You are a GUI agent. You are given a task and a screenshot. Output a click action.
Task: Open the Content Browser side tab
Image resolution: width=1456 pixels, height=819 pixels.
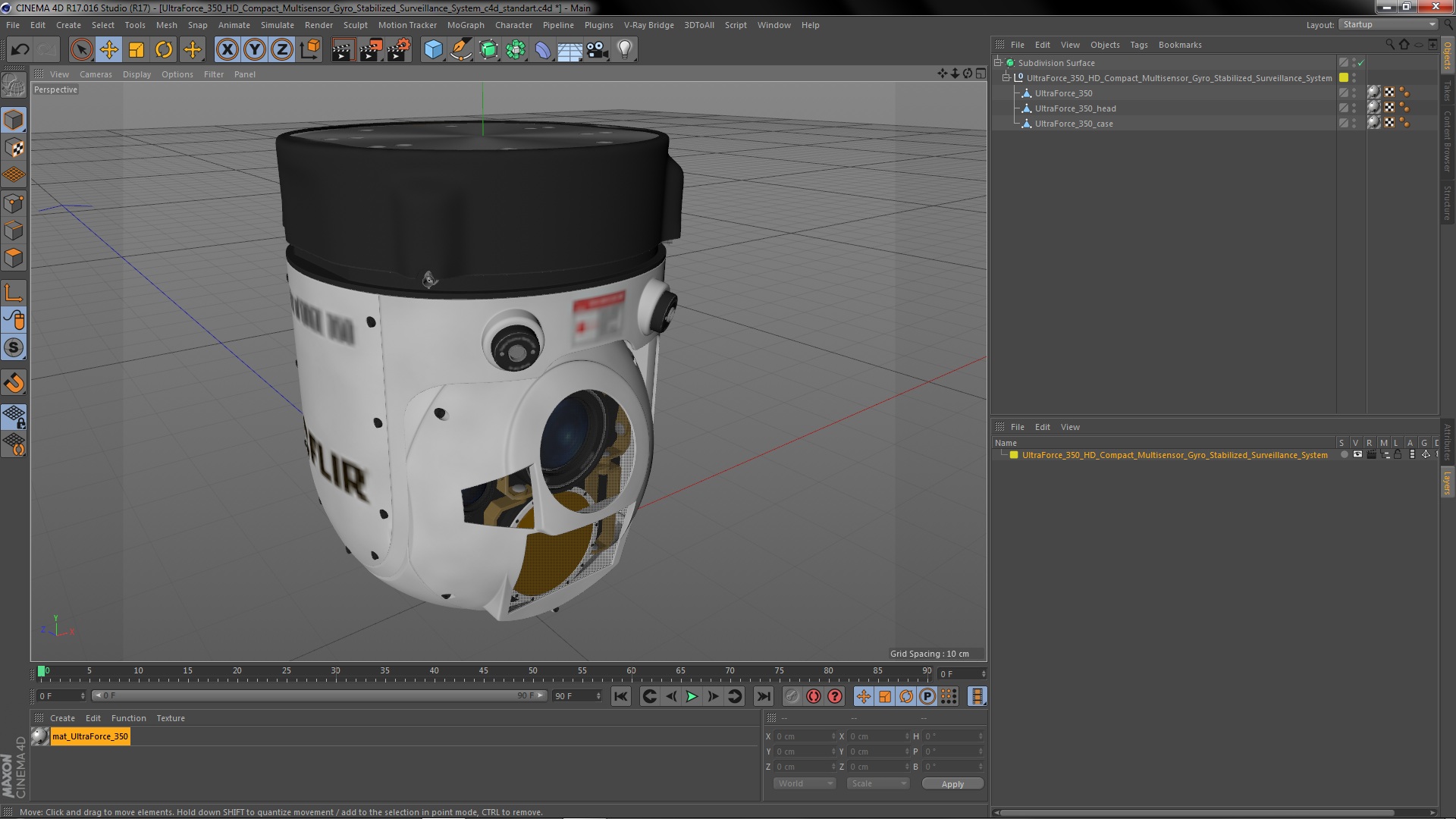1447,141
